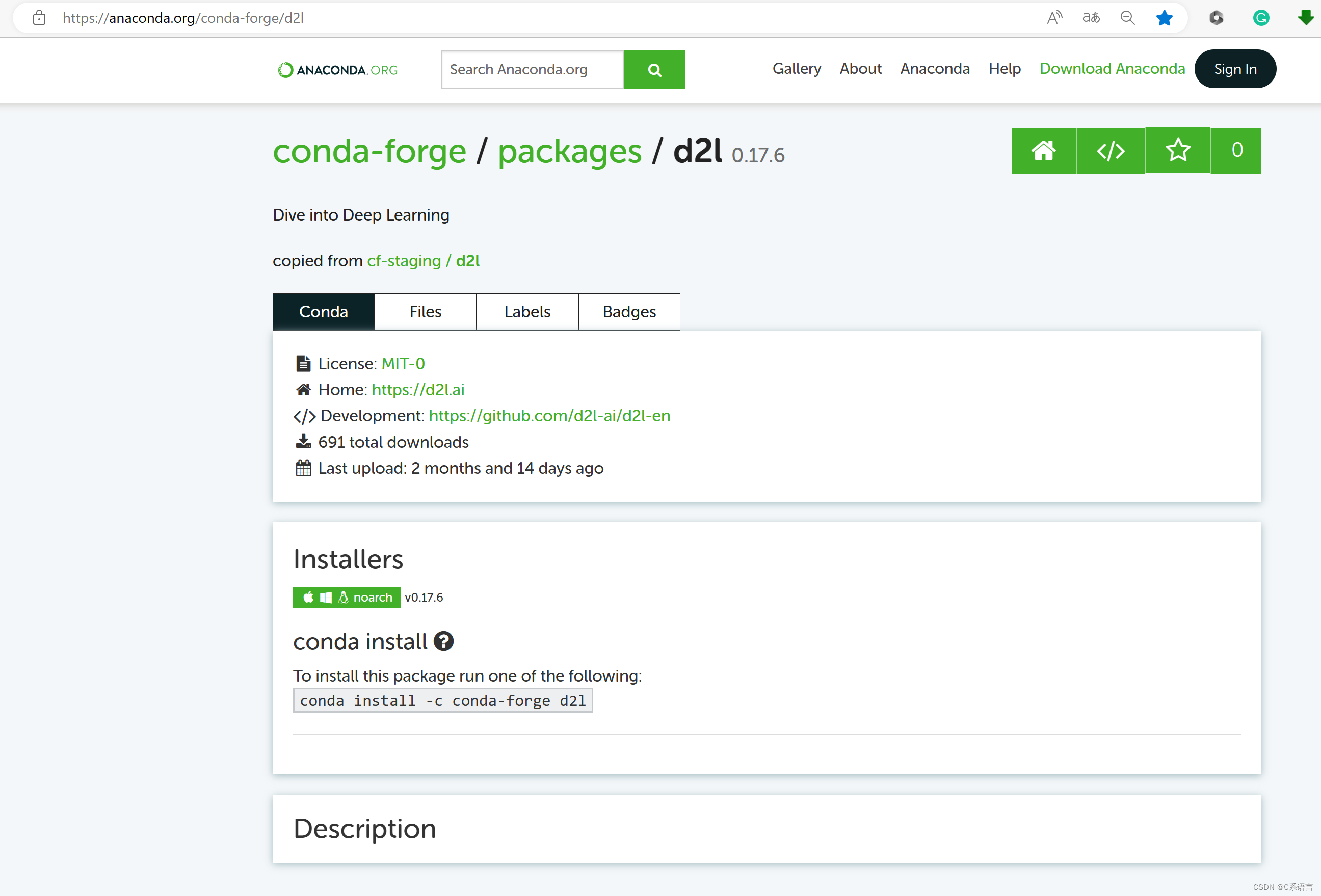Open the MIT-0 license link

tap(403, 363)
